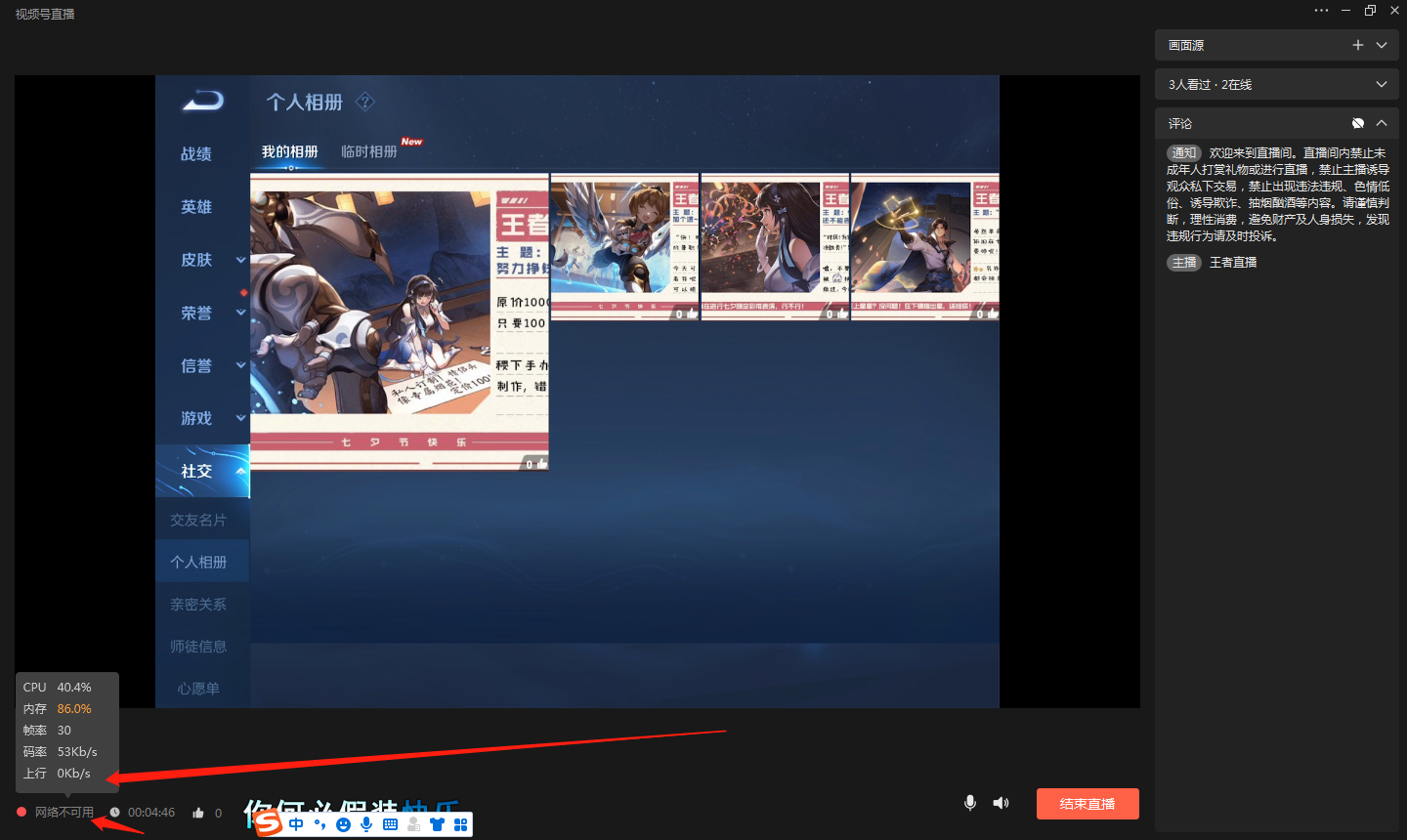The height and width of the screenshot is (840, 1407).
Task: Open the 英雄 menu item
Action: (x=196, y=207)
